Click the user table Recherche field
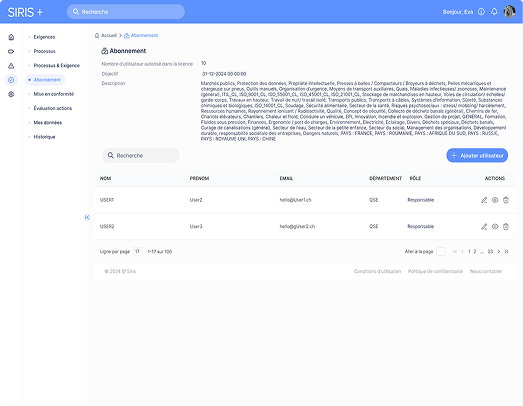 140,155
